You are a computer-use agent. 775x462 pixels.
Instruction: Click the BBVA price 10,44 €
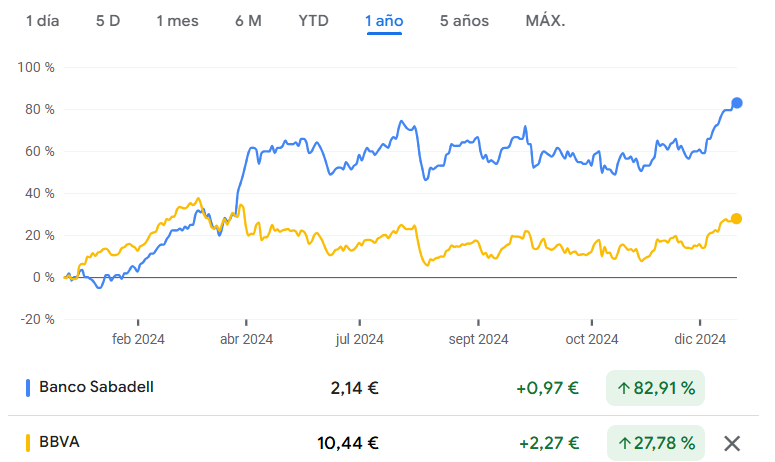coord(349,443)
